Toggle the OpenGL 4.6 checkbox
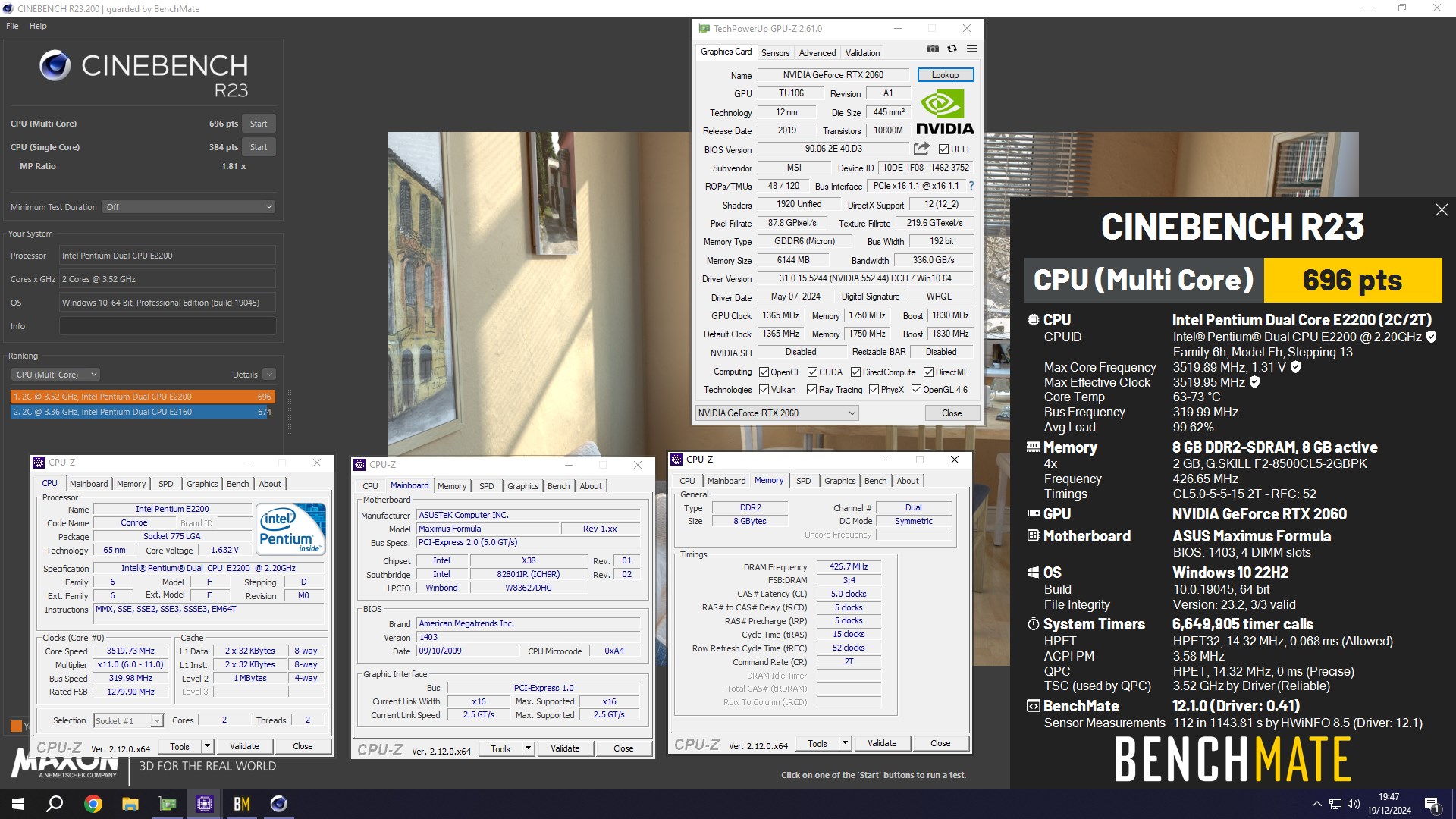Viewport: 1456px width, 819px height. [x=916, y=390]
